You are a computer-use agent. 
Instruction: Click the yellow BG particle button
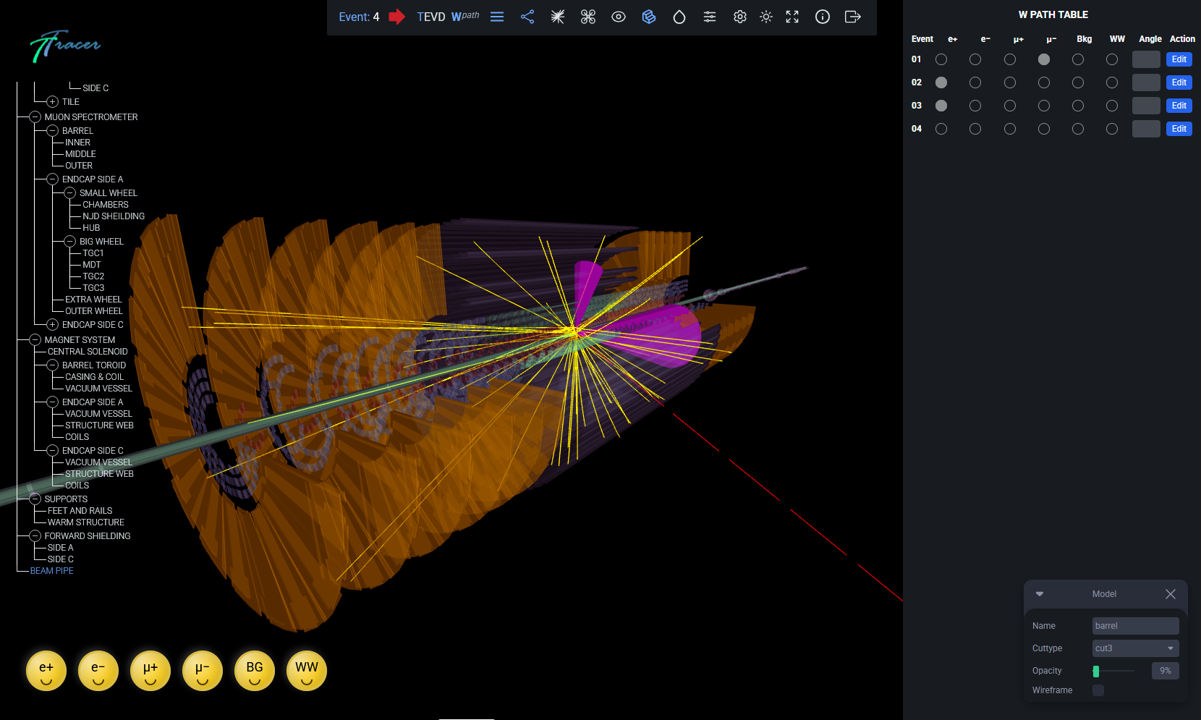(x=254, y=670)
